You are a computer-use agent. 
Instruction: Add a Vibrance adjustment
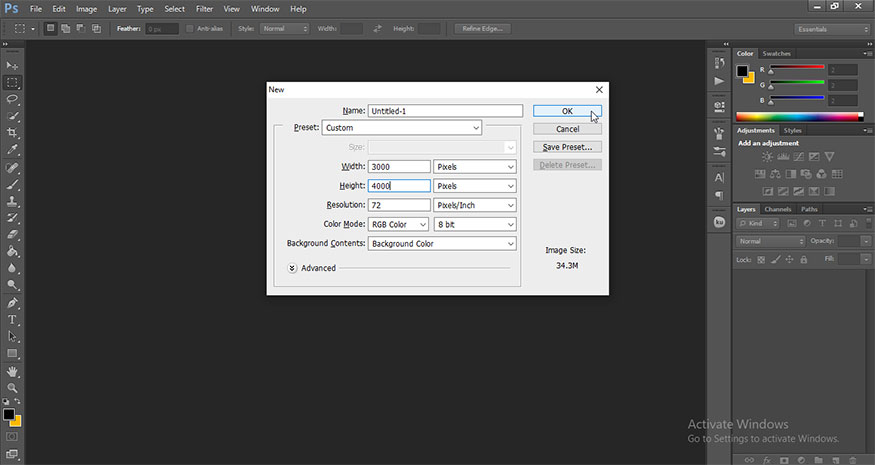(x=830, y=157)
